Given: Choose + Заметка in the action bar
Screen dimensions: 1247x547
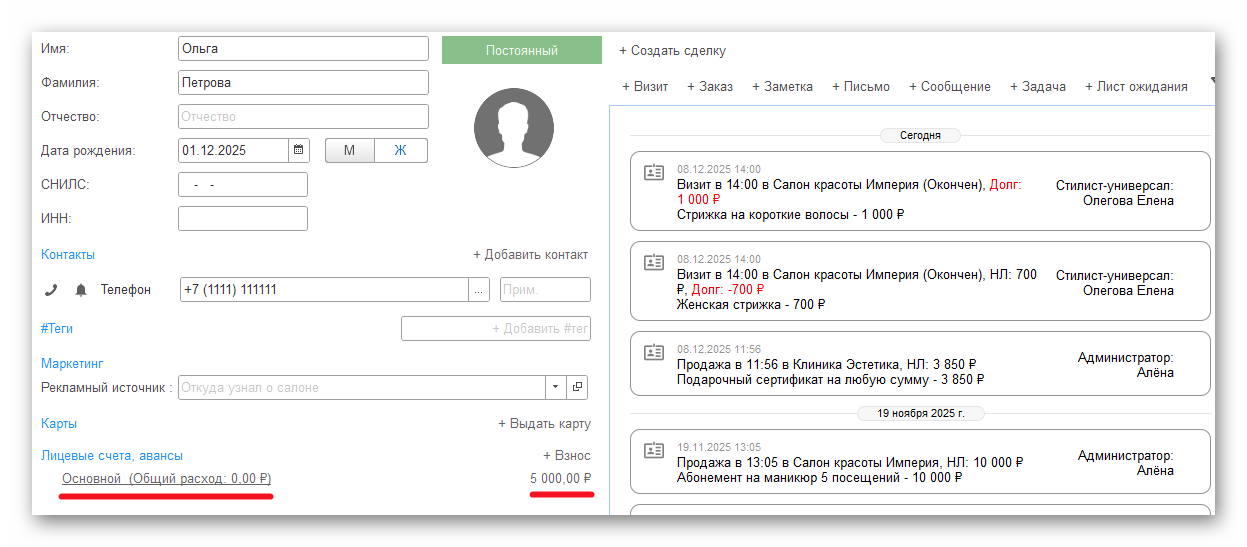Looking at the screenshot, I should tap(782, 86).
